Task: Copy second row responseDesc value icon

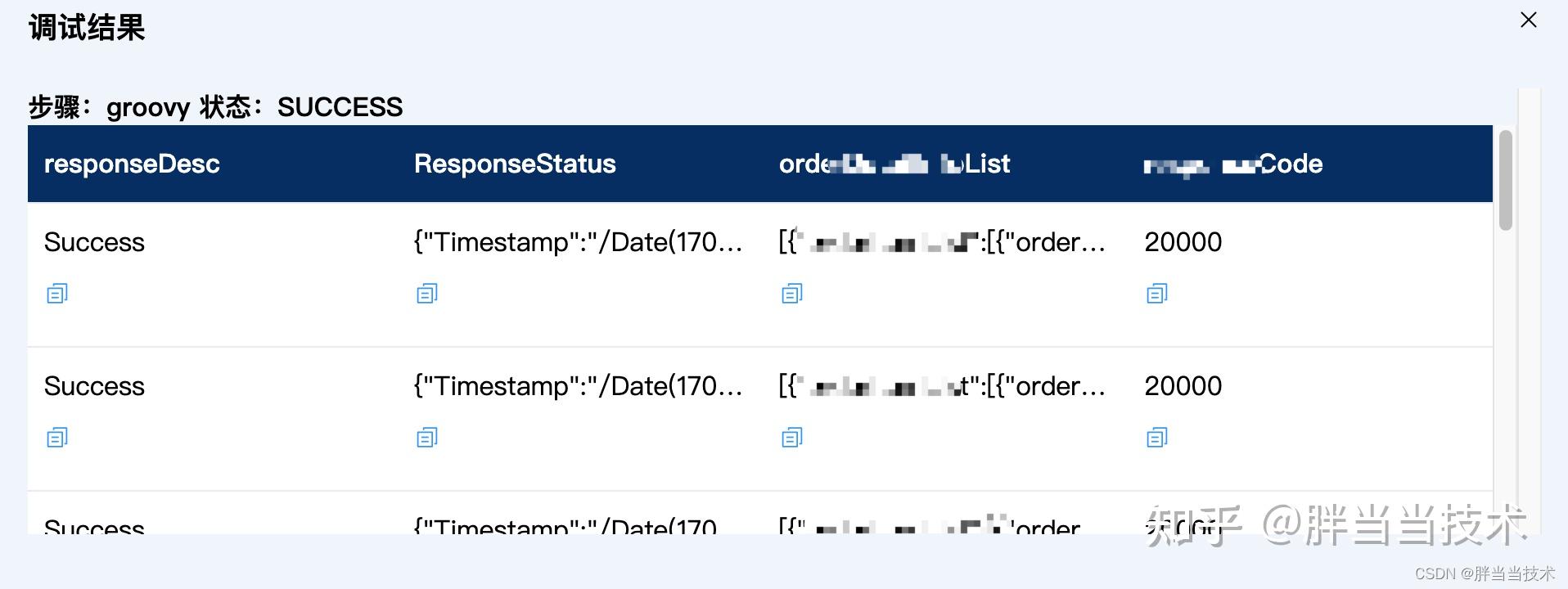Action: (57, 438)
